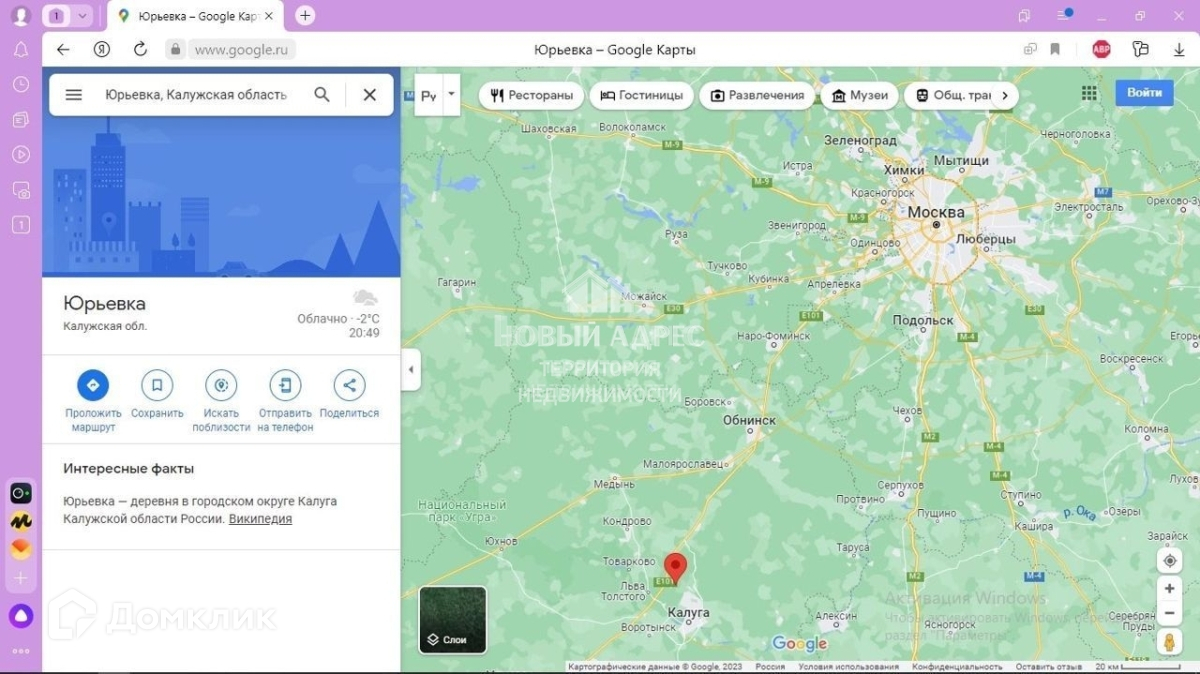Click the tab group counter button
The width and height of the screenshot is (1200, 674).
point(56,16)
